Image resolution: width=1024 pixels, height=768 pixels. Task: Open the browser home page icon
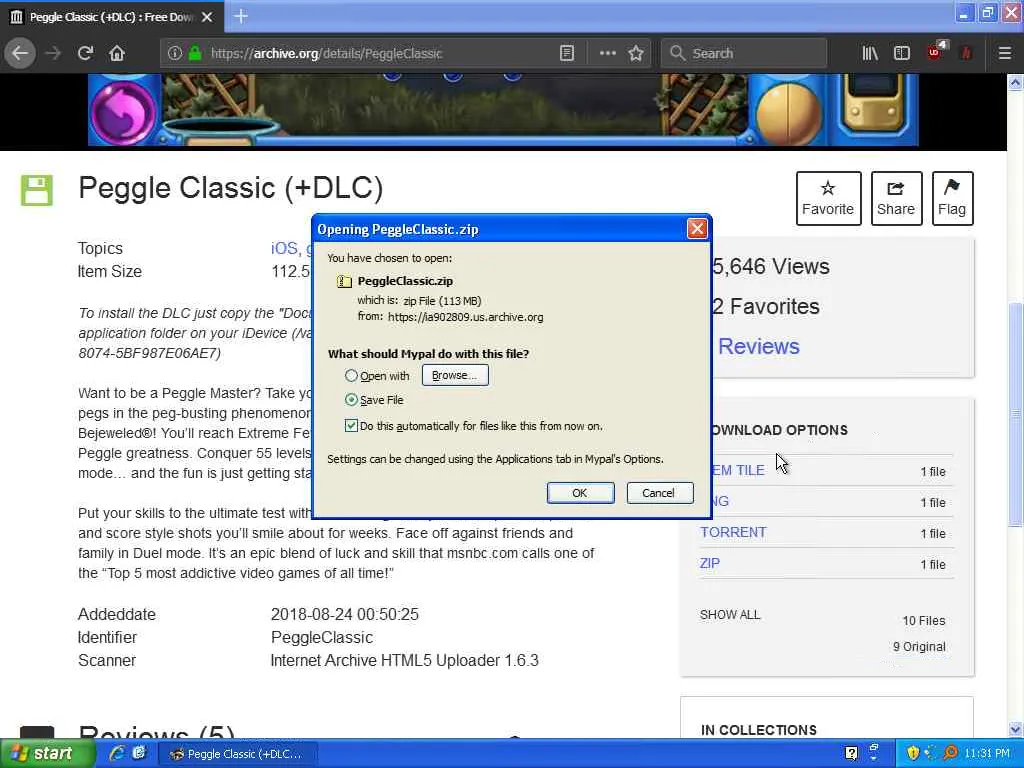117,54
